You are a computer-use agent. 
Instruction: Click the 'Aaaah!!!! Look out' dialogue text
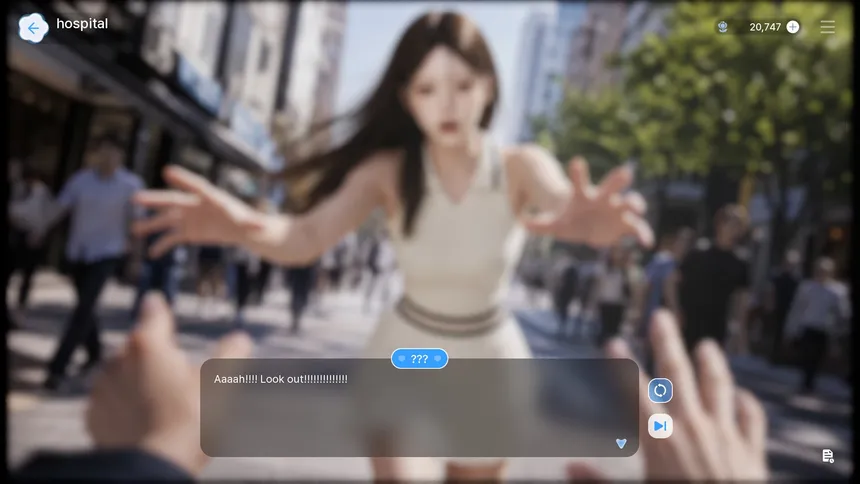coord(280,379)
